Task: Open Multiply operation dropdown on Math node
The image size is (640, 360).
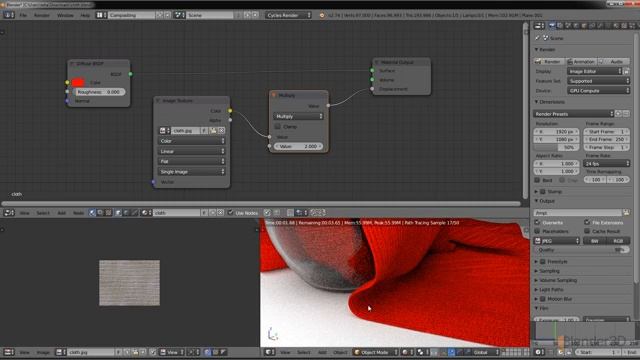Action: coord(298,116)
